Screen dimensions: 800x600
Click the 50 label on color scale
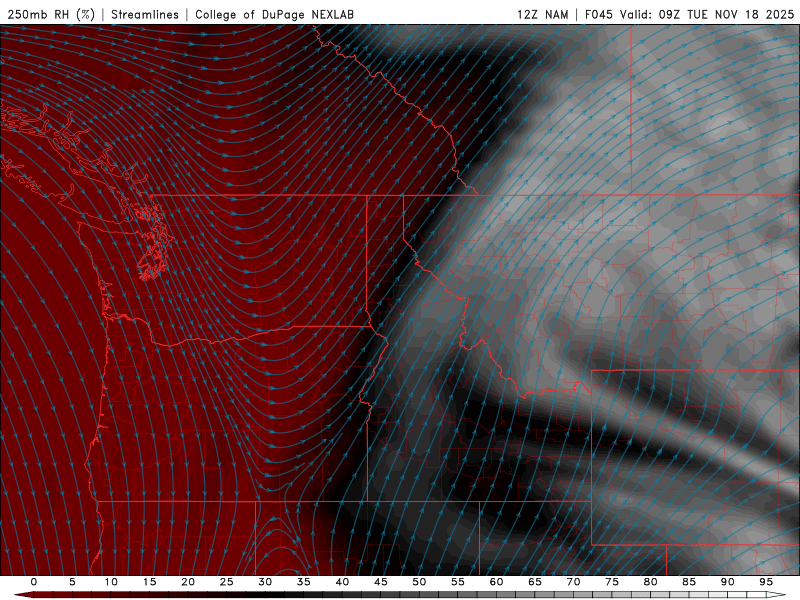coord(419,582)
